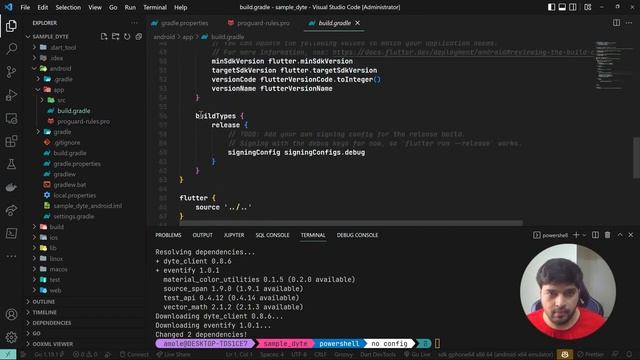640x360 pixels.
Task: Click the additional views ellipsis in activity bar
Action: (x=11, y=256)
